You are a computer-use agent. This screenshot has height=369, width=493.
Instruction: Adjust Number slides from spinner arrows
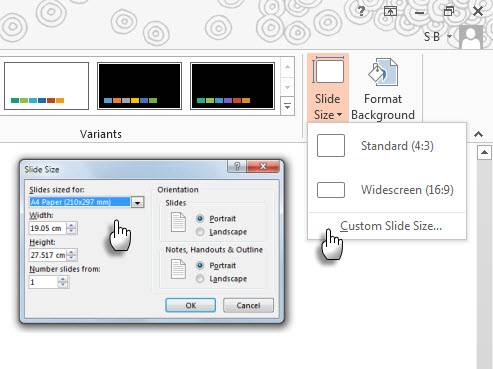pyautogui.click(x=63, y=282)
